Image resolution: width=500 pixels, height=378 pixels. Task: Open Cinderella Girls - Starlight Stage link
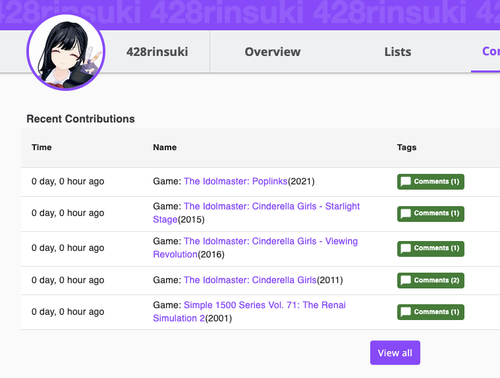(x=256, y=213)
